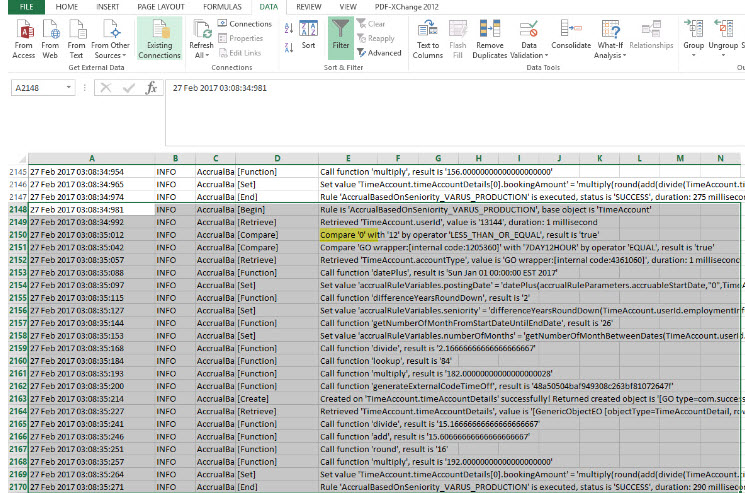The width and height of the screenshot is (745, 493).
Task: Cancel formula bar entry
Action: (105, 88)
